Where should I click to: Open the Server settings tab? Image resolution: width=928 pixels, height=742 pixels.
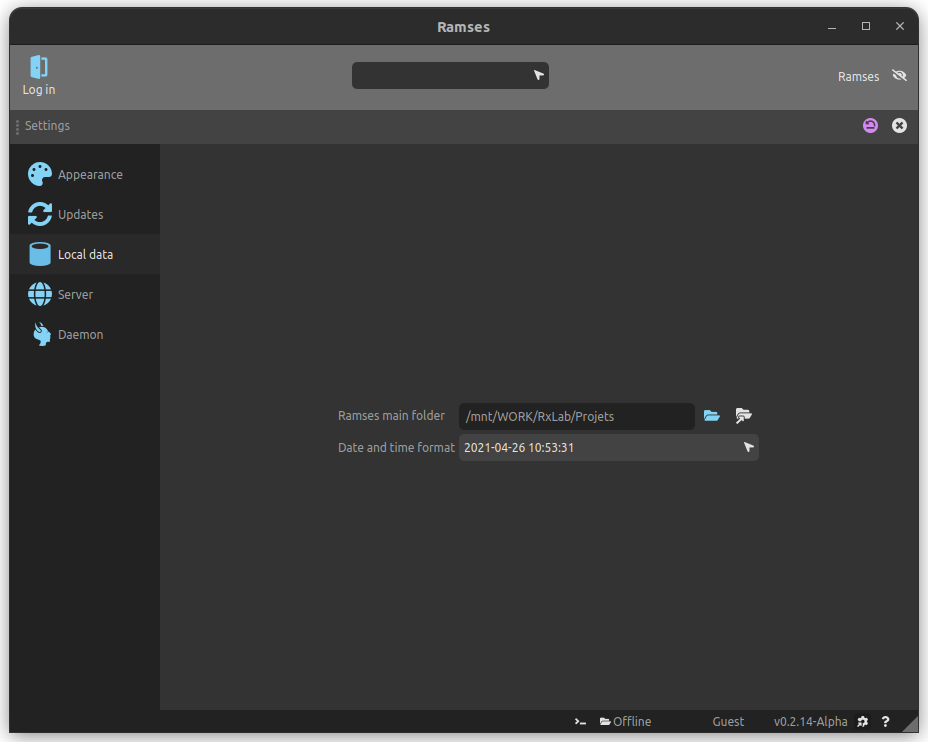(x=85, y=294)
